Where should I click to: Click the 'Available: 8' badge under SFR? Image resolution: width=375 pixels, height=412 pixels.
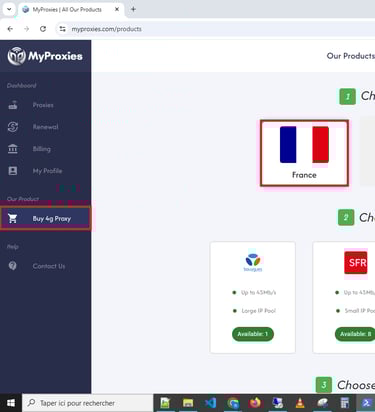(355, 334)
